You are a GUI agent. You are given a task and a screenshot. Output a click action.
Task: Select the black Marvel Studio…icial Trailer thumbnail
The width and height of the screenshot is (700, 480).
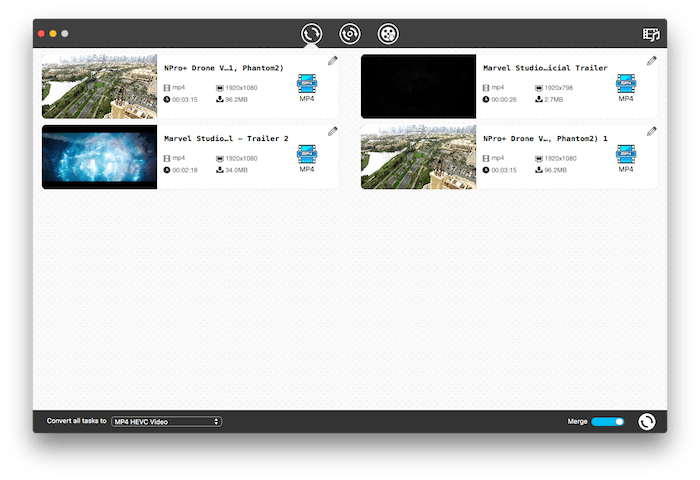tap(418, 86)
